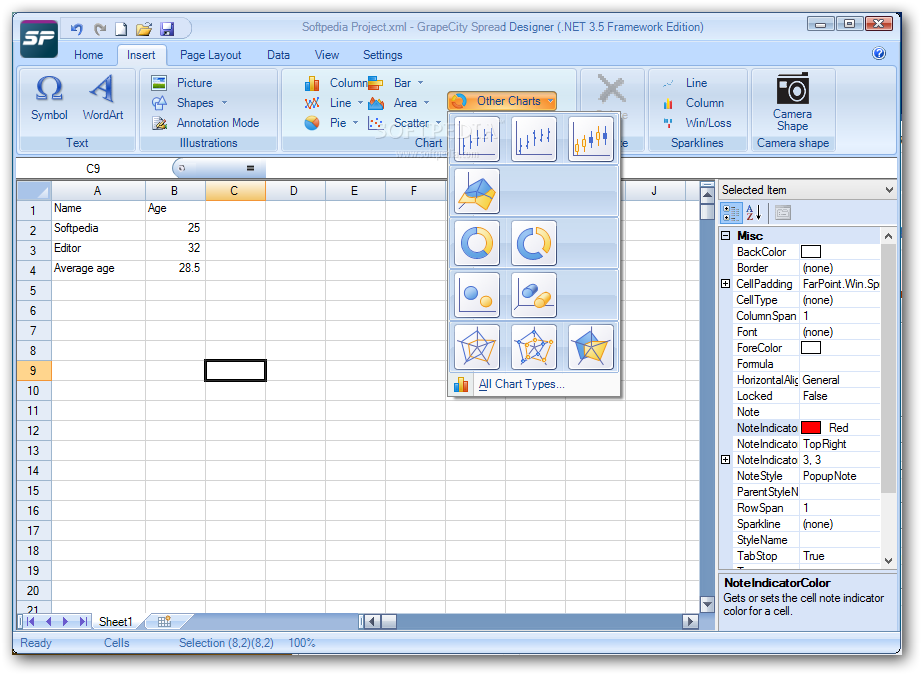
Task: Choose the filled radar chart
Action: [591, 347]
